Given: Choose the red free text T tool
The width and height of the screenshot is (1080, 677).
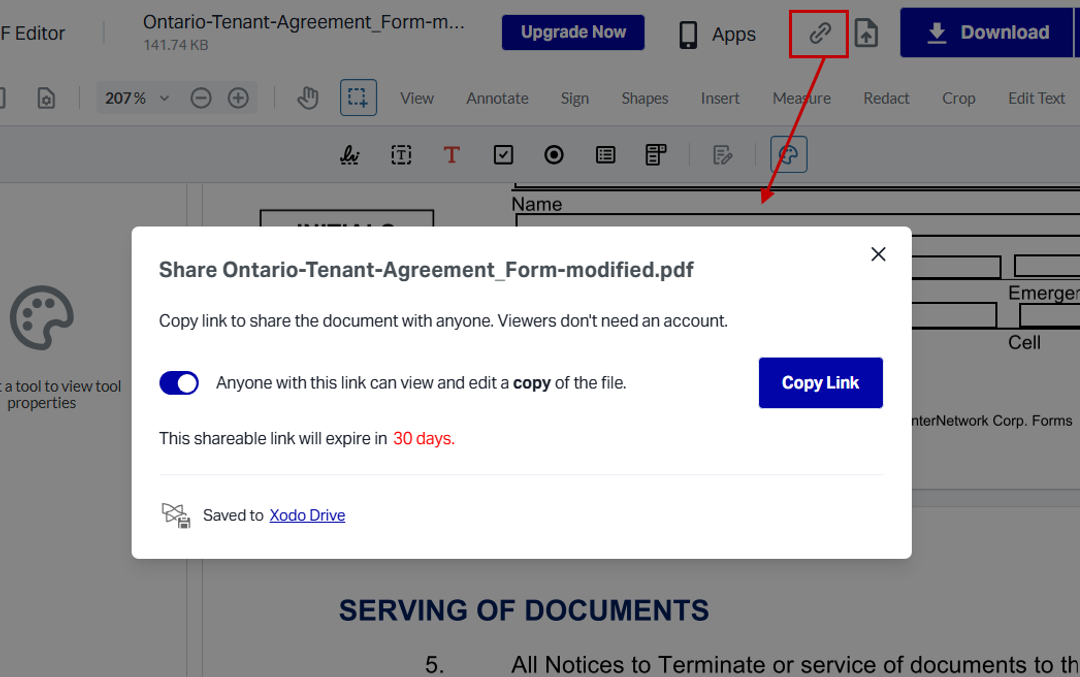Looking at the screenshot, I should 451,155.
